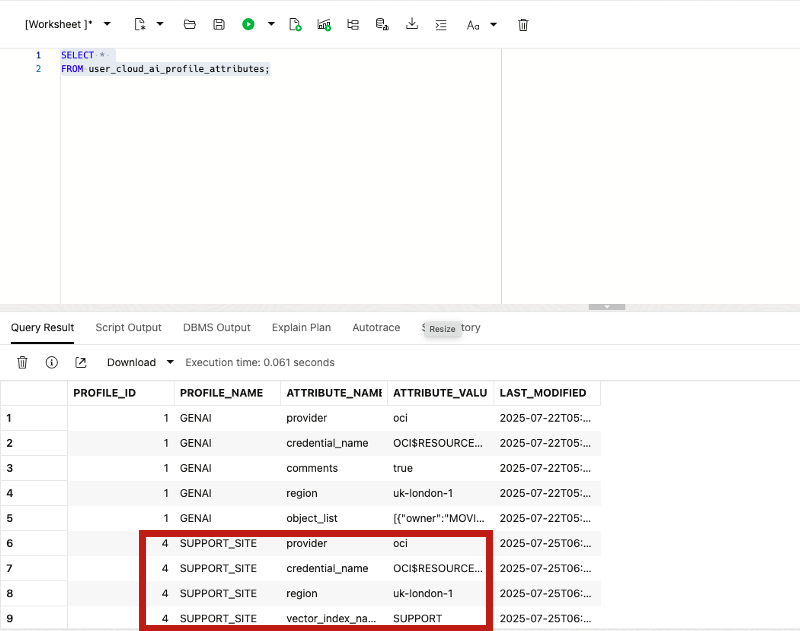
Task: Click the database commit/rollback toolbar icon
Action: (382, 24)
